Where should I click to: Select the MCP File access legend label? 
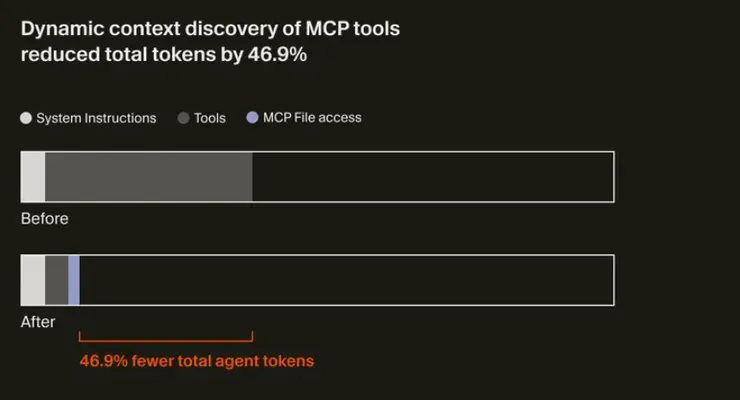(312, 118)
